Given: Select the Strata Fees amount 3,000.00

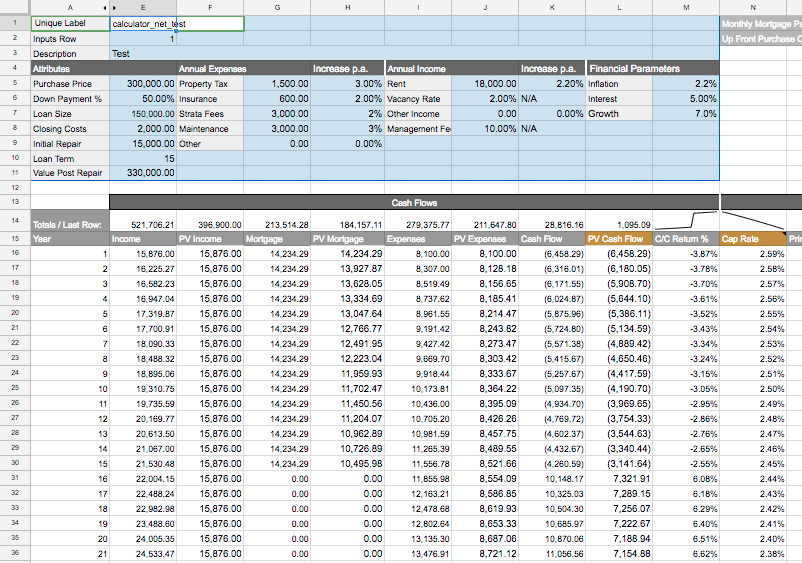Looking at the screenshot, I should pyautogui.click(x=277, y=114).
